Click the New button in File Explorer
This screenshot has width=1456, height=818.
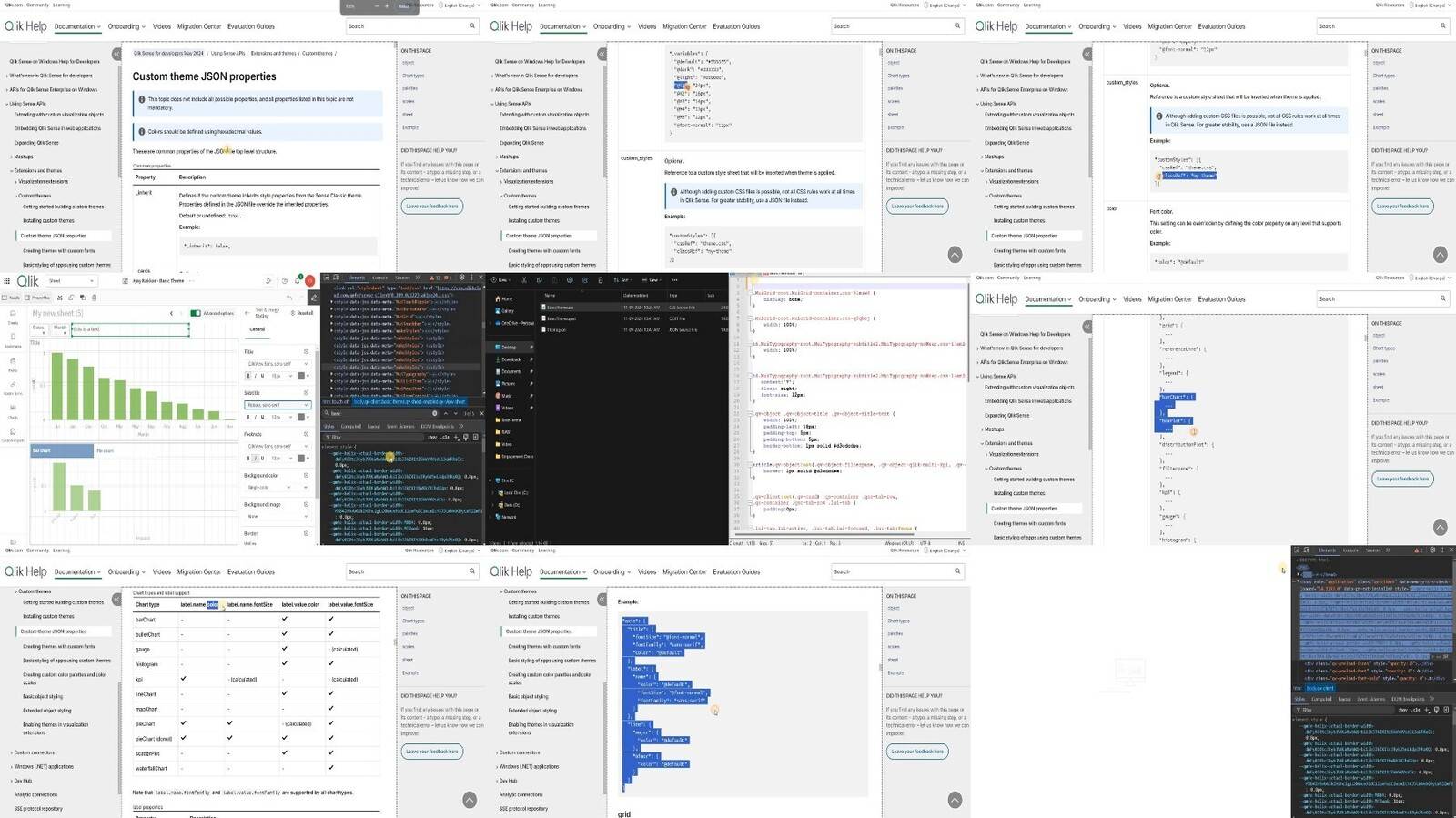(x=500, y=279)
